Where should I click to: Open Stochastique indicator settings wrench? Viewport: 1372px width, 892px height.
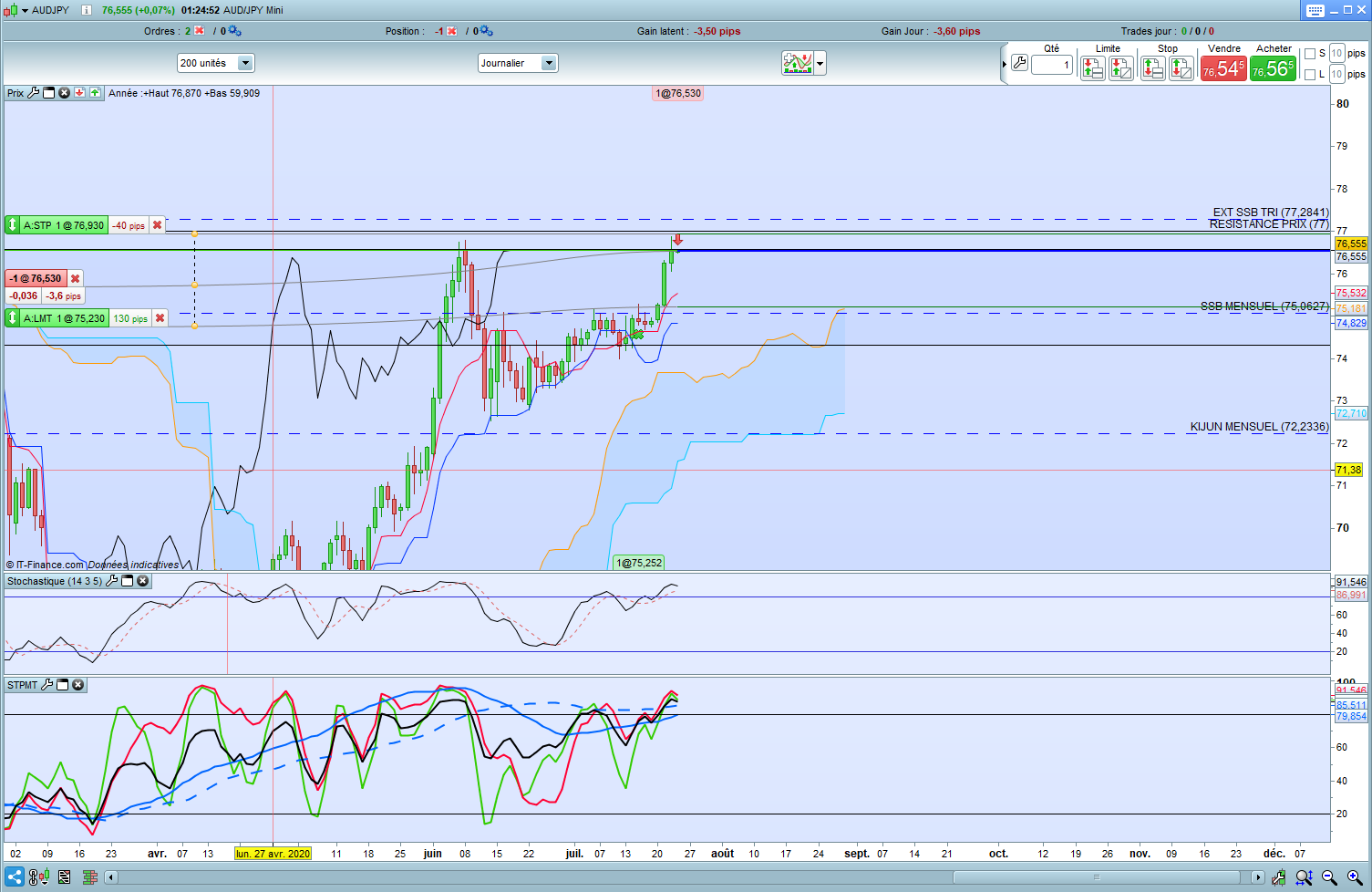click(x=112, y=581)
